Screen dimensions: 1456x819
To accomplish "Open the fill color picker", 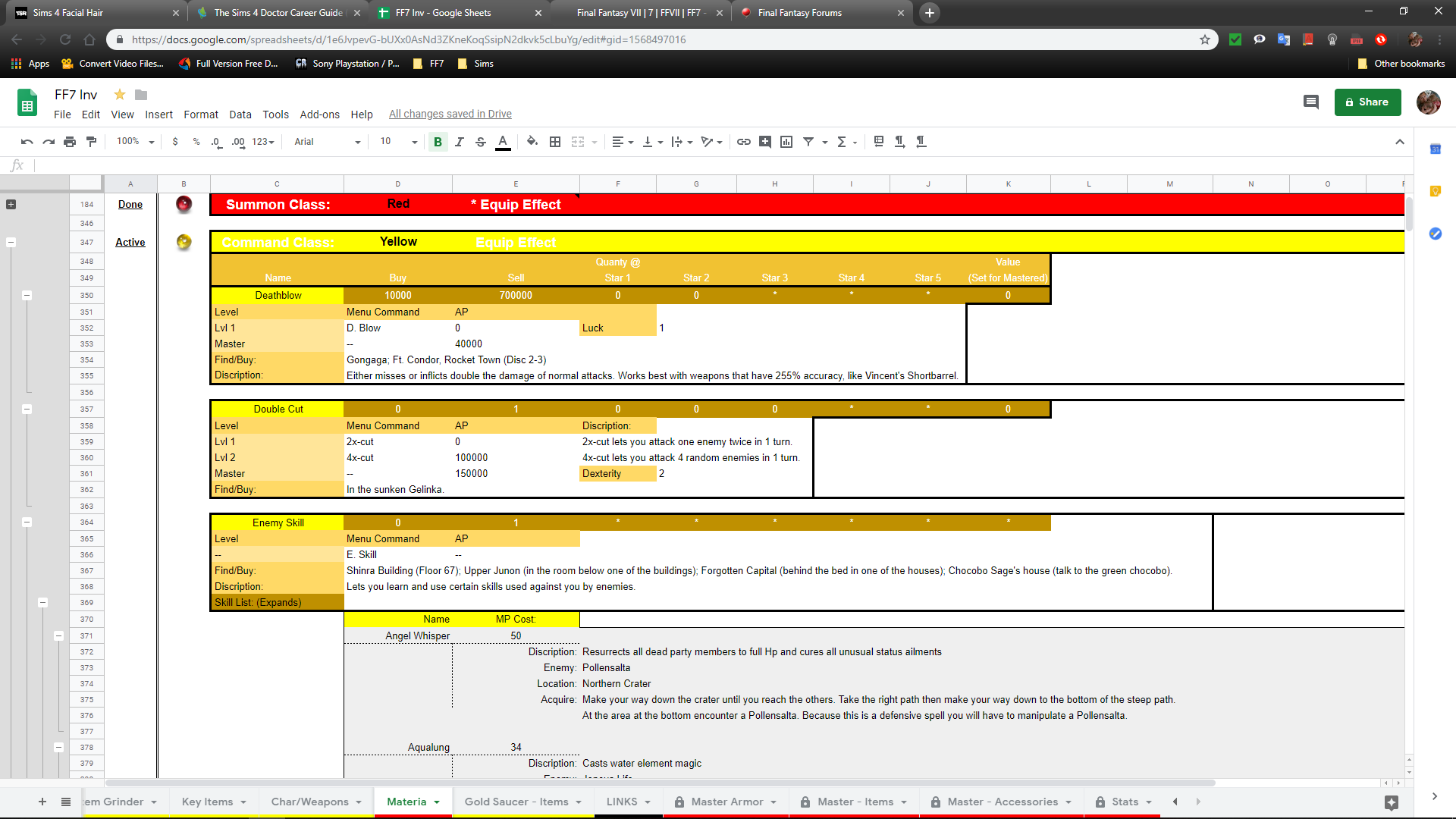I will [x=532, y=142].
